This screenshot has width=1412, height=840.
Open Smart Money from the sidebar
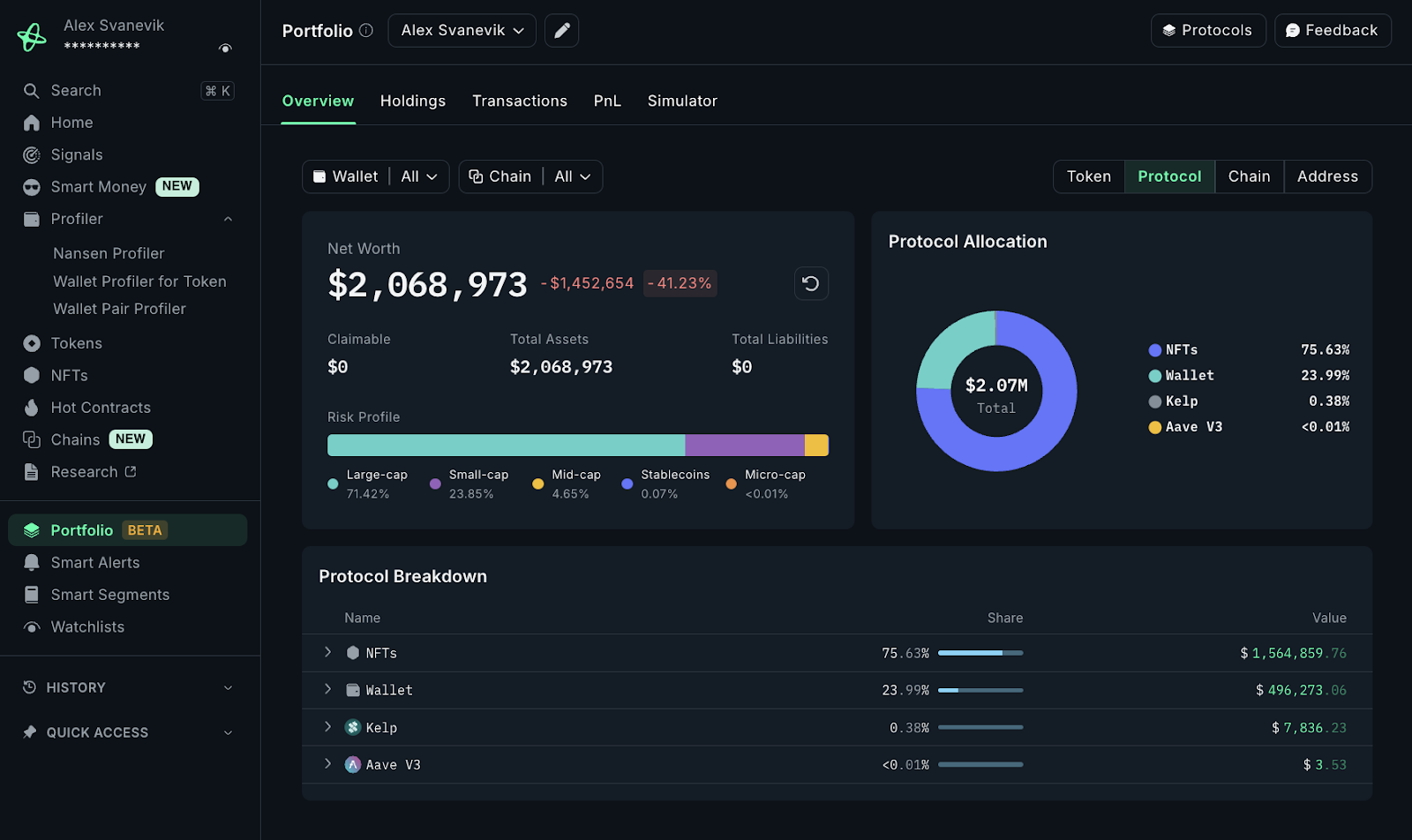[97, 186]
